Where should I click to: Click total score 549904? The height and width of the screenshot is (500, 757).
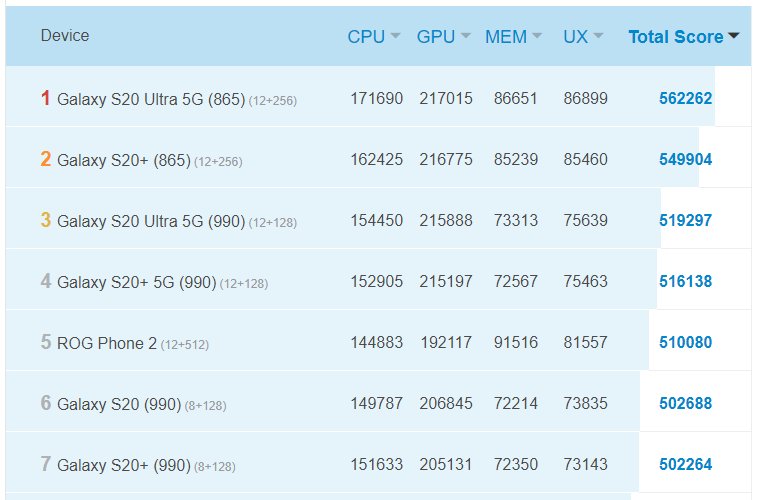(686, 159)
